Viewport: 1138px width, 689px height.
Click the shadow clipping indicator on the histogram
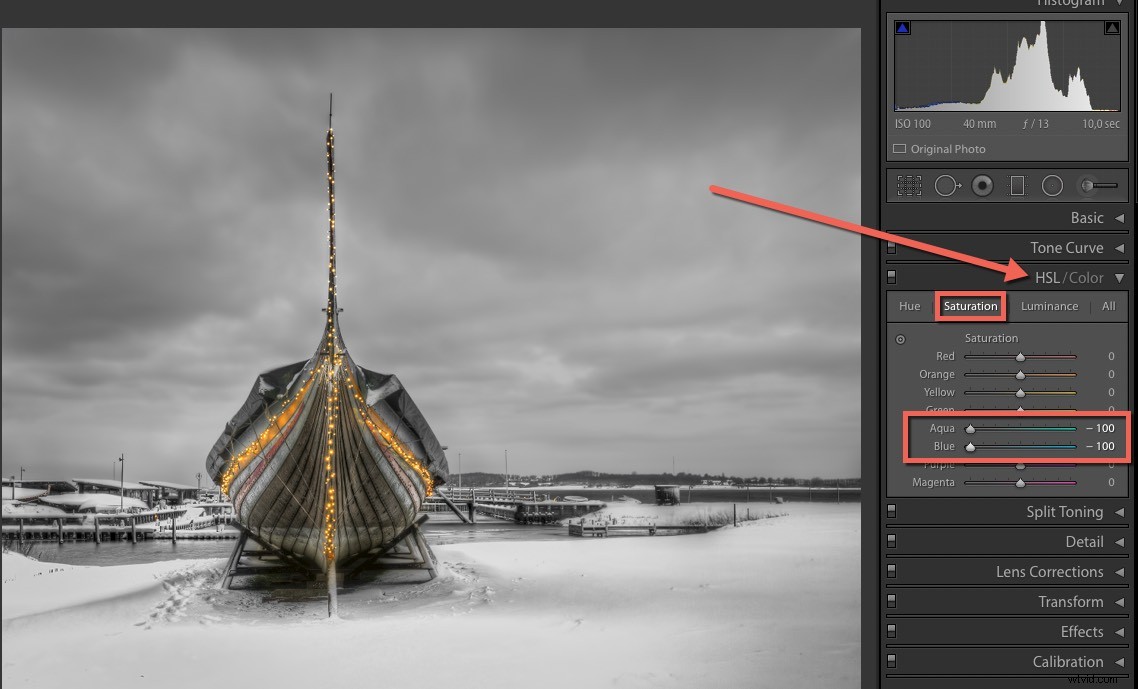coord(902,27)
